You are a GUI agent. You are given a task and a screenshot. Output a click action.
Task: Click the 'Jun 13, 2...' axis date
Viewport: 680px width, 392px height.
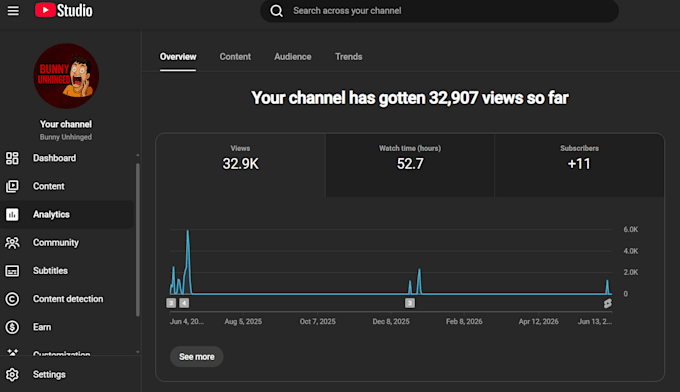595,321
